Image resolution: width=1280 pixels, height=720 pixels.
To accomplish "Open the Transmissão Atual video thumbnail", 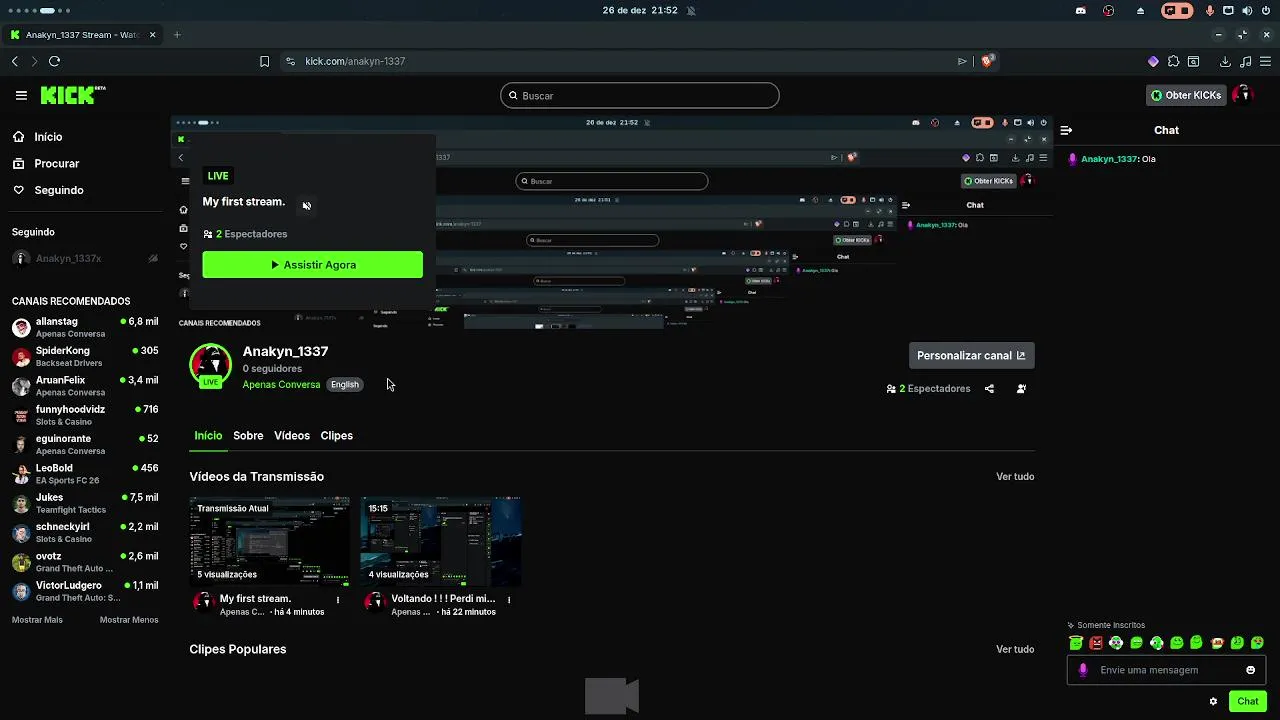I will 270,541.
